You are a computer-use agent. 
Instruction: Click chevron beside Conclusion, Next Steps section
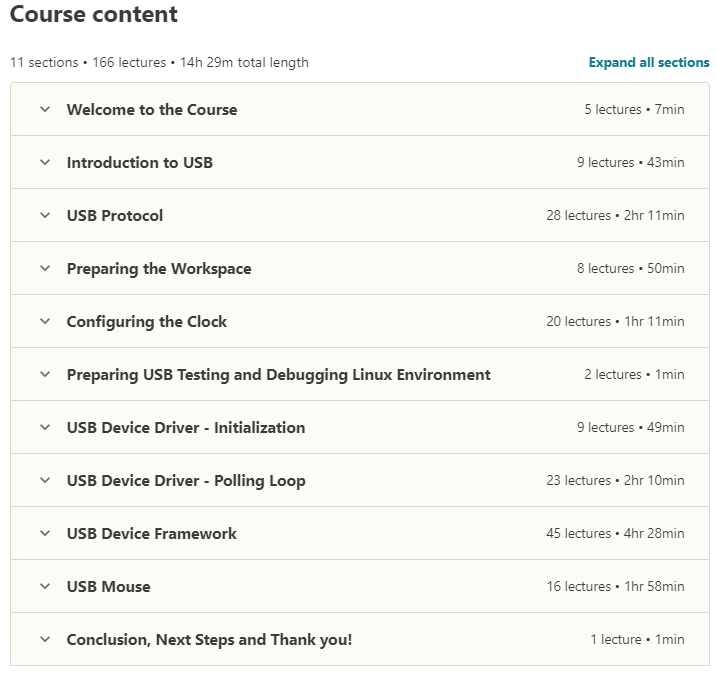tap(45, 639)
